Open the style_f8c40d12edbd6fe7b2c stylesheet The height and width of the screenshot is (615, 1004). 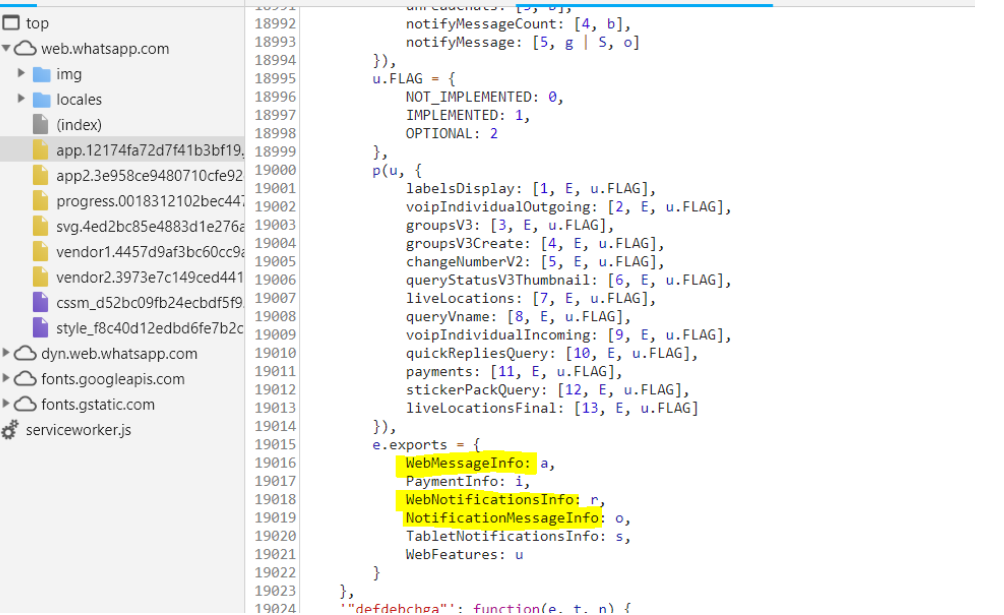tap(150, 328)
